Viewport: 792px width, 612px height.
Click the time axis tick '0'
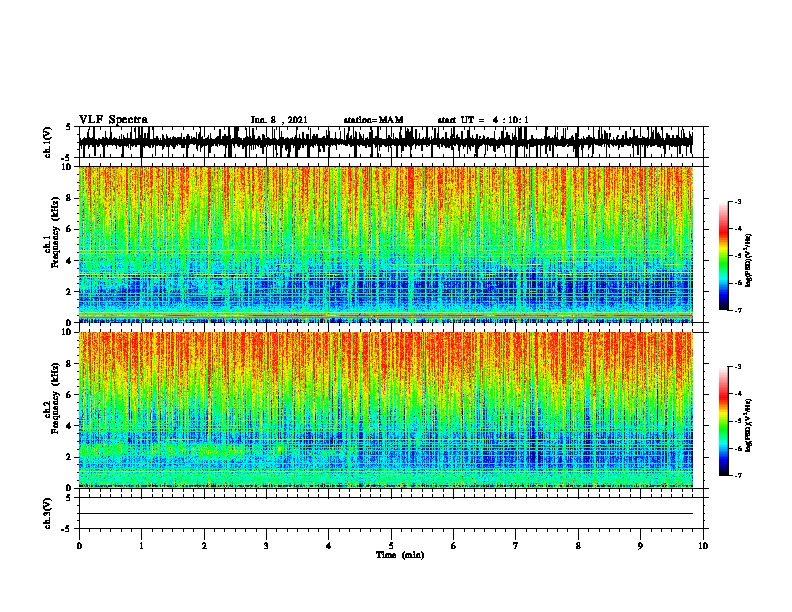(x=79, y=546)
